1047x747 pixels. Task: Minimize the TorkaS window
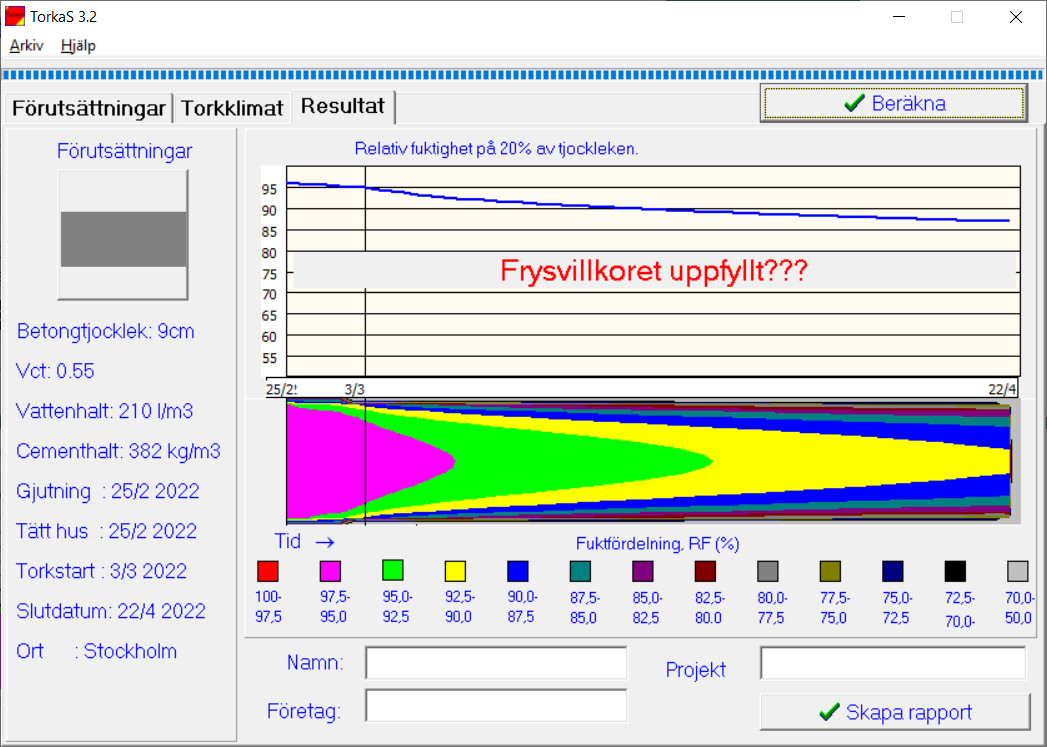899,17
